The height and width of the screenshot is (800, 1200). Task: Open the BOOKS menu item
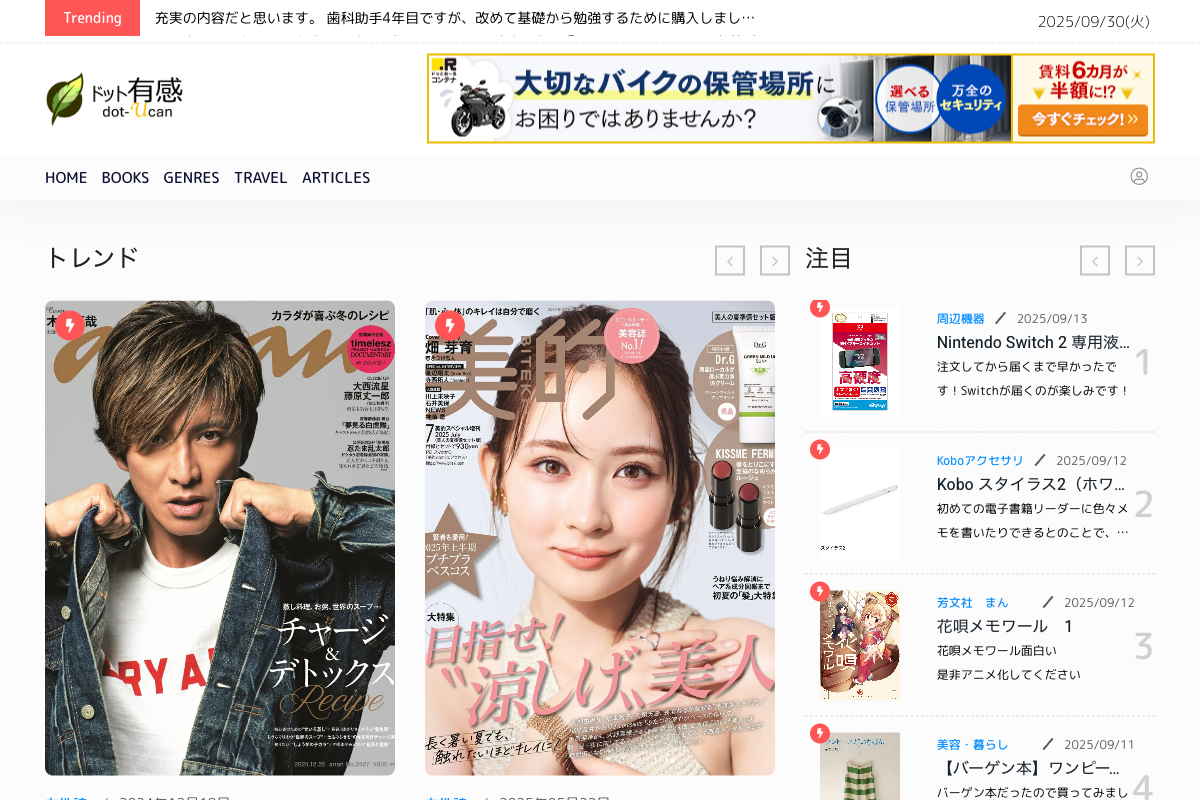pos(125,177)
